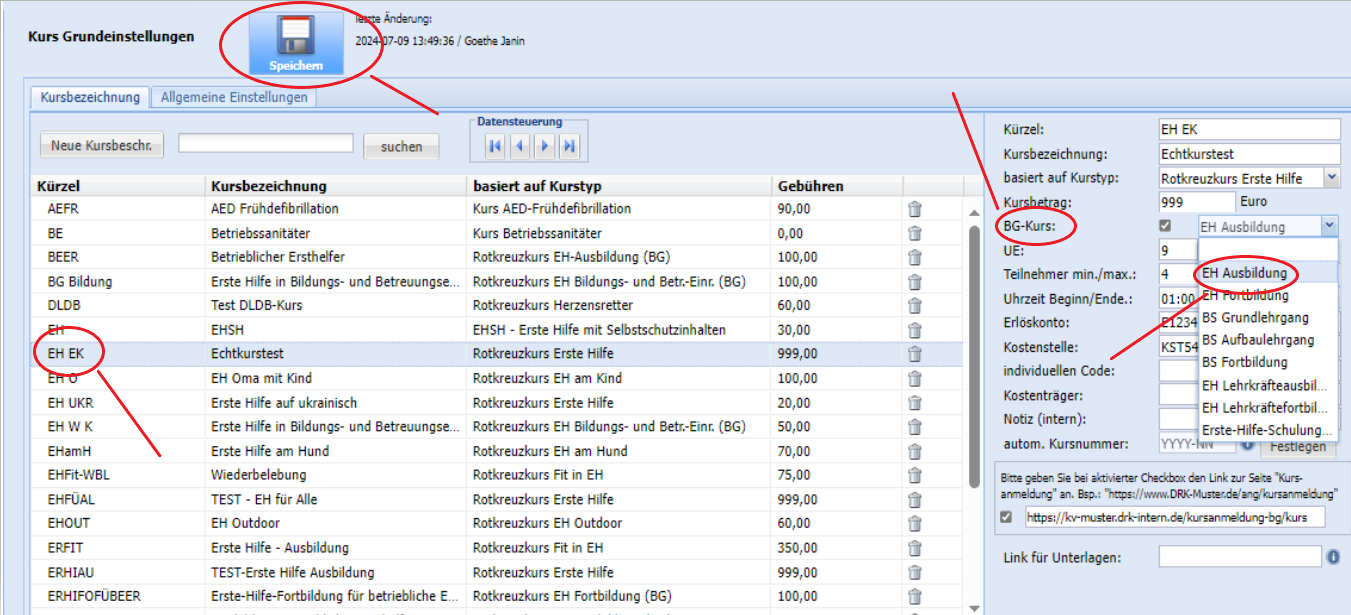
Task: Click the course list vertical scrollbar
Action: [x=975, y=350]
